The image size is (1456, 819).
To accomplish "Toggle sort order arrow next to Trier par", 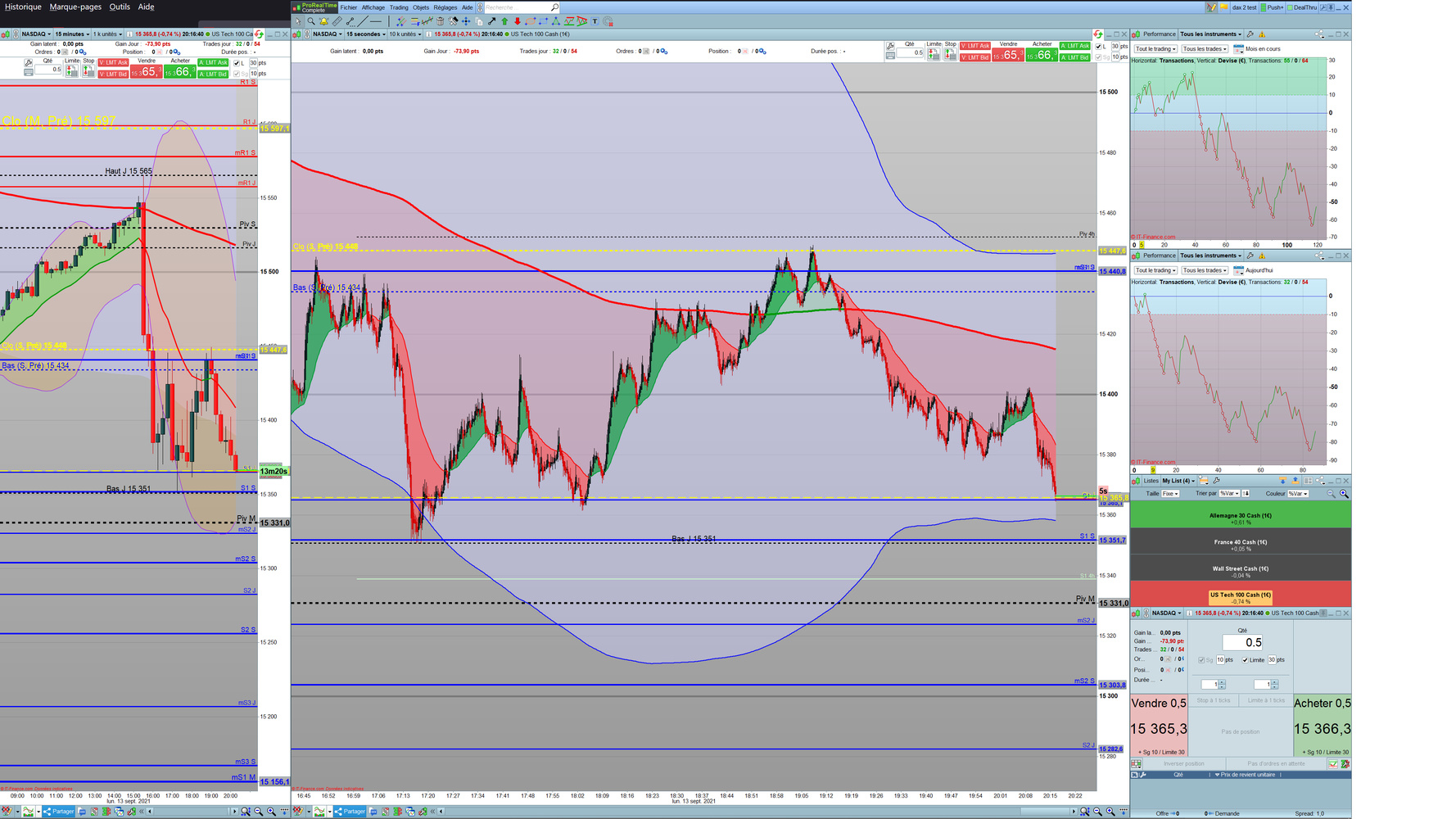I will [1246, 494].
